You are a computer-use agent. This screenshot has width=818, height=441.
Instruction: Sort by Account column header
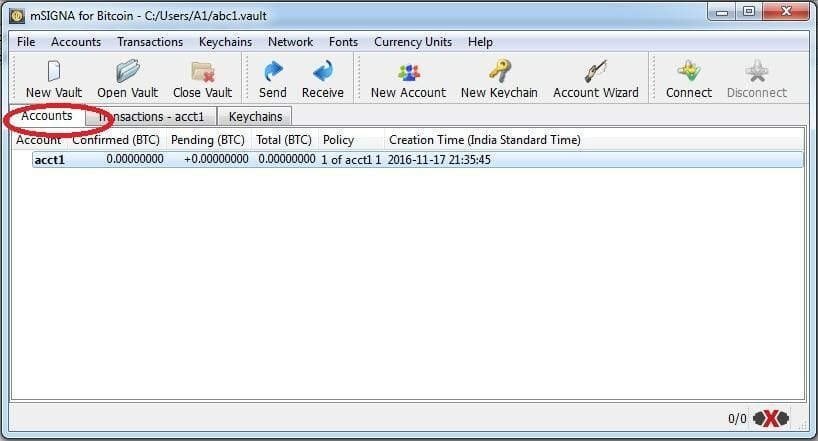[39, 140]
